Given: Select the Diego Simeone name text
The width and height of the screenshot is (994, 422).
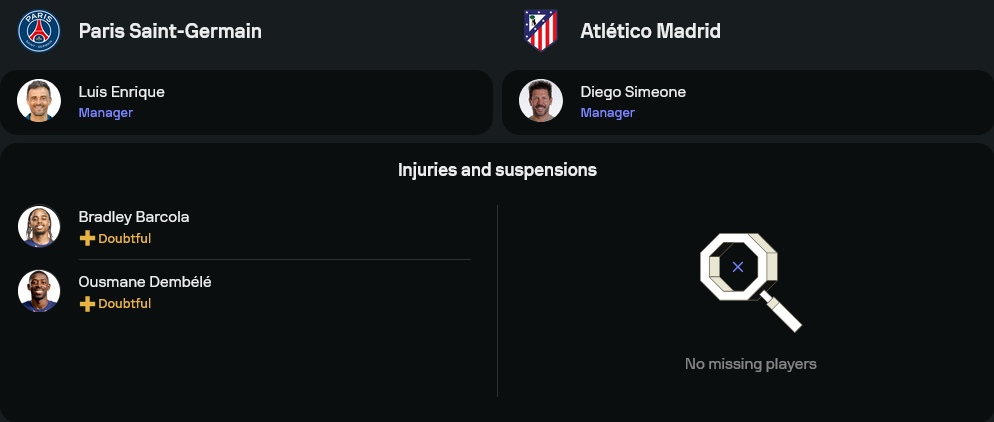Looking at the screenshot, I should point(633,92).
